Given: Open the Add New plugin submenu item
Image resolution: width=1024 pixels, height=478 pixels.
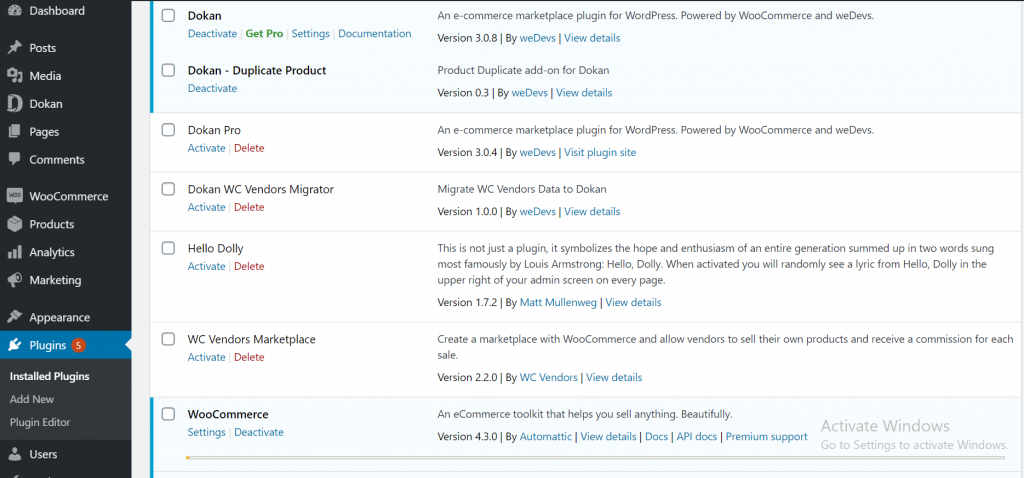Looking at the screenshot, I should click(32, 399).
